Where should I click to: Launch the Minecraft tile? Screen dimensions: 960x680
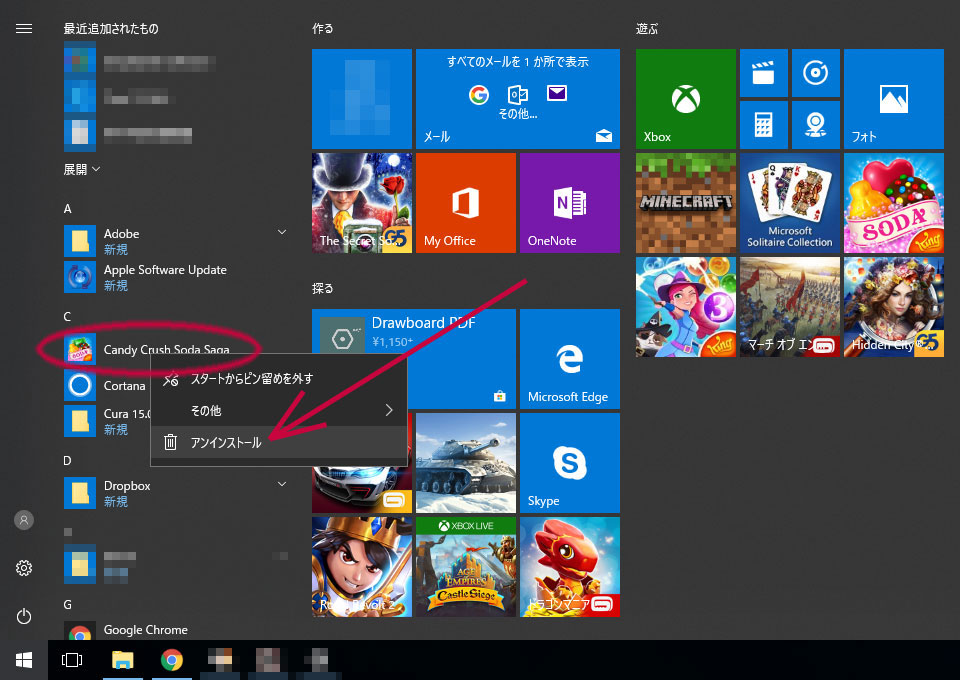click(x=686, y=203)
